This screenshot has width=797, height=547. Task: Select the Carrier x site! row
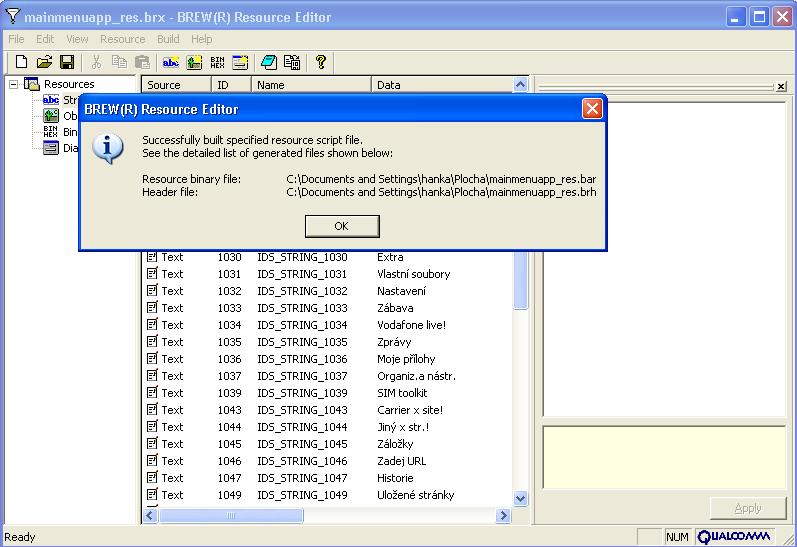point(325,410)
